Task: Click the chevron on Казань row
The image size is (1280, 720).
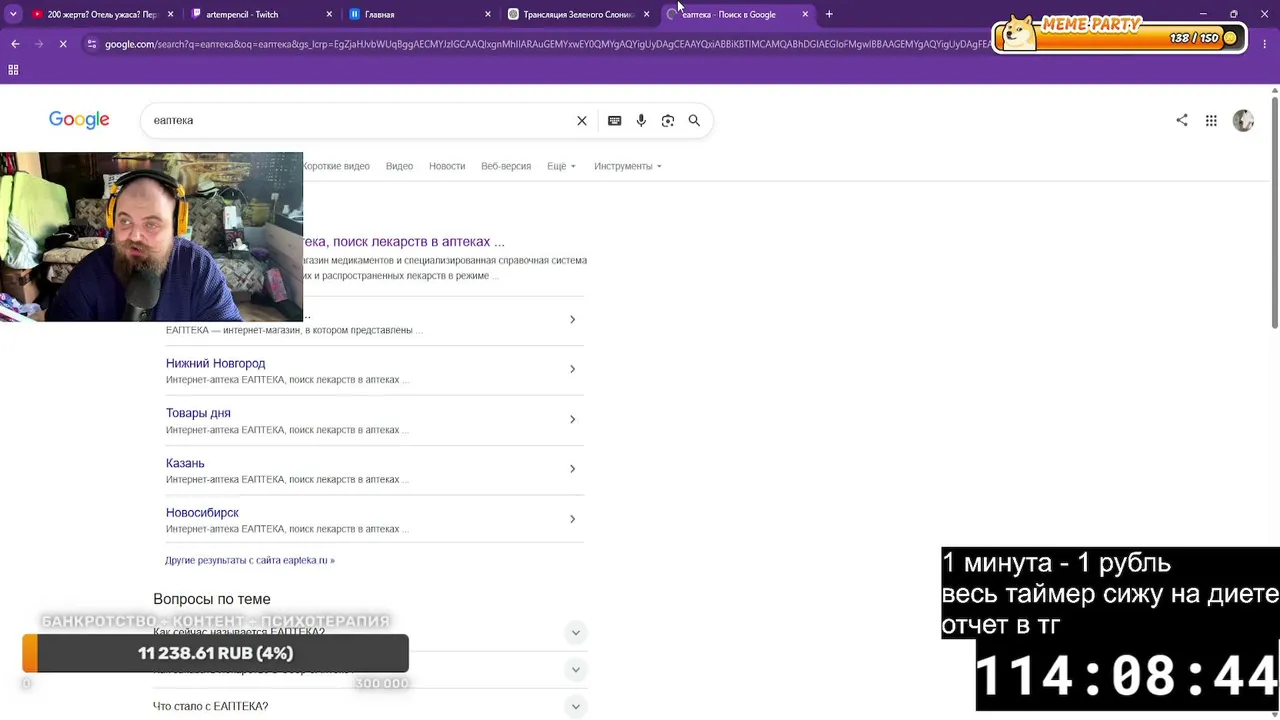Action: 572,469
